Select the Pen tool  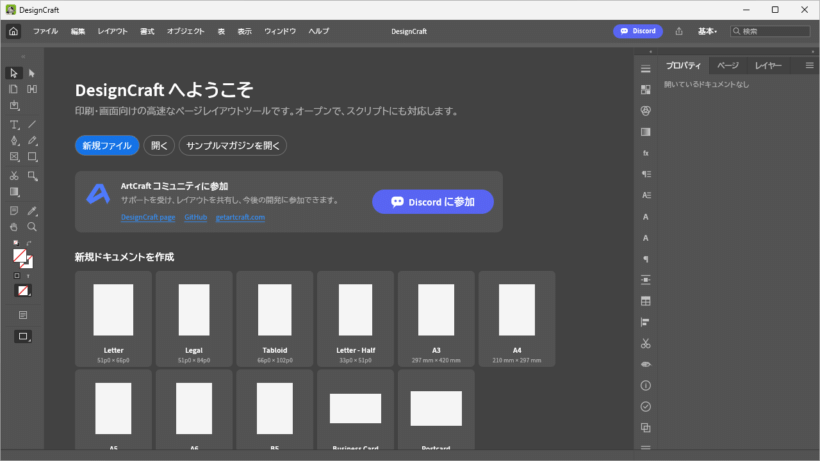(14, 141)
